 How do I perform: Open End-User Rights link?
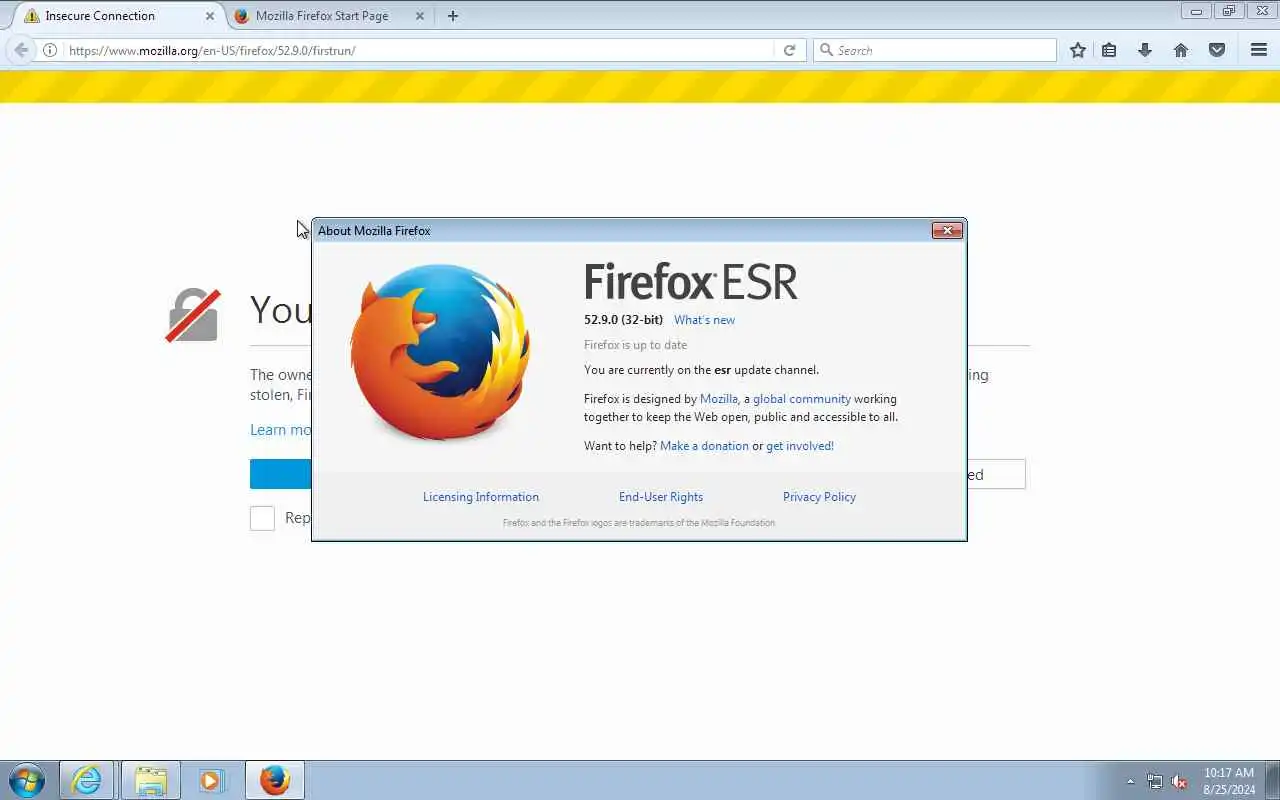click(661, 497)
